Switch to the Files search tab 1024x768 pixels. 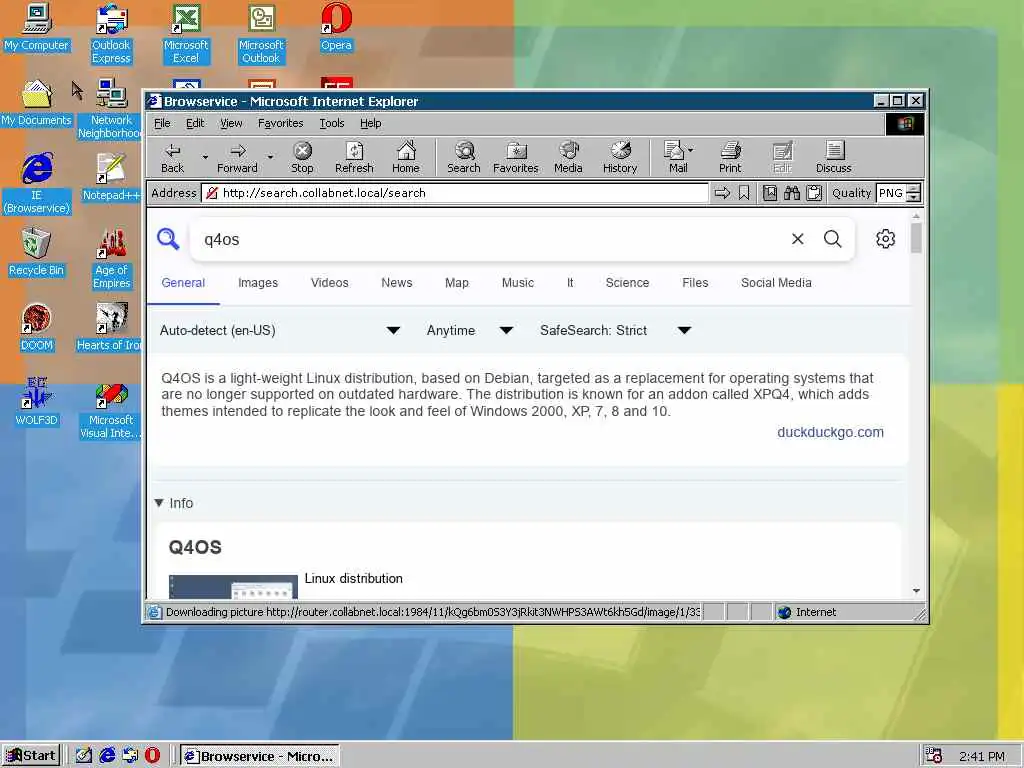click(695, 283)
